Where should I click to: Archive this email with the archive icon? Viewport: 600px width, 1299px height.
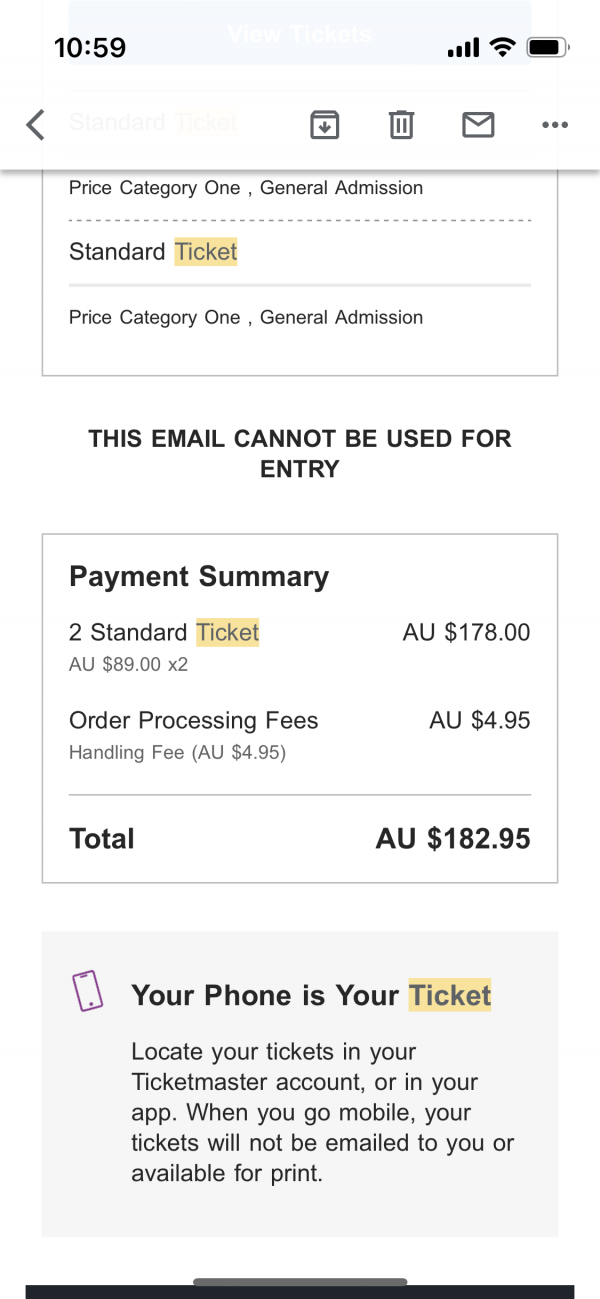point(325,125)
